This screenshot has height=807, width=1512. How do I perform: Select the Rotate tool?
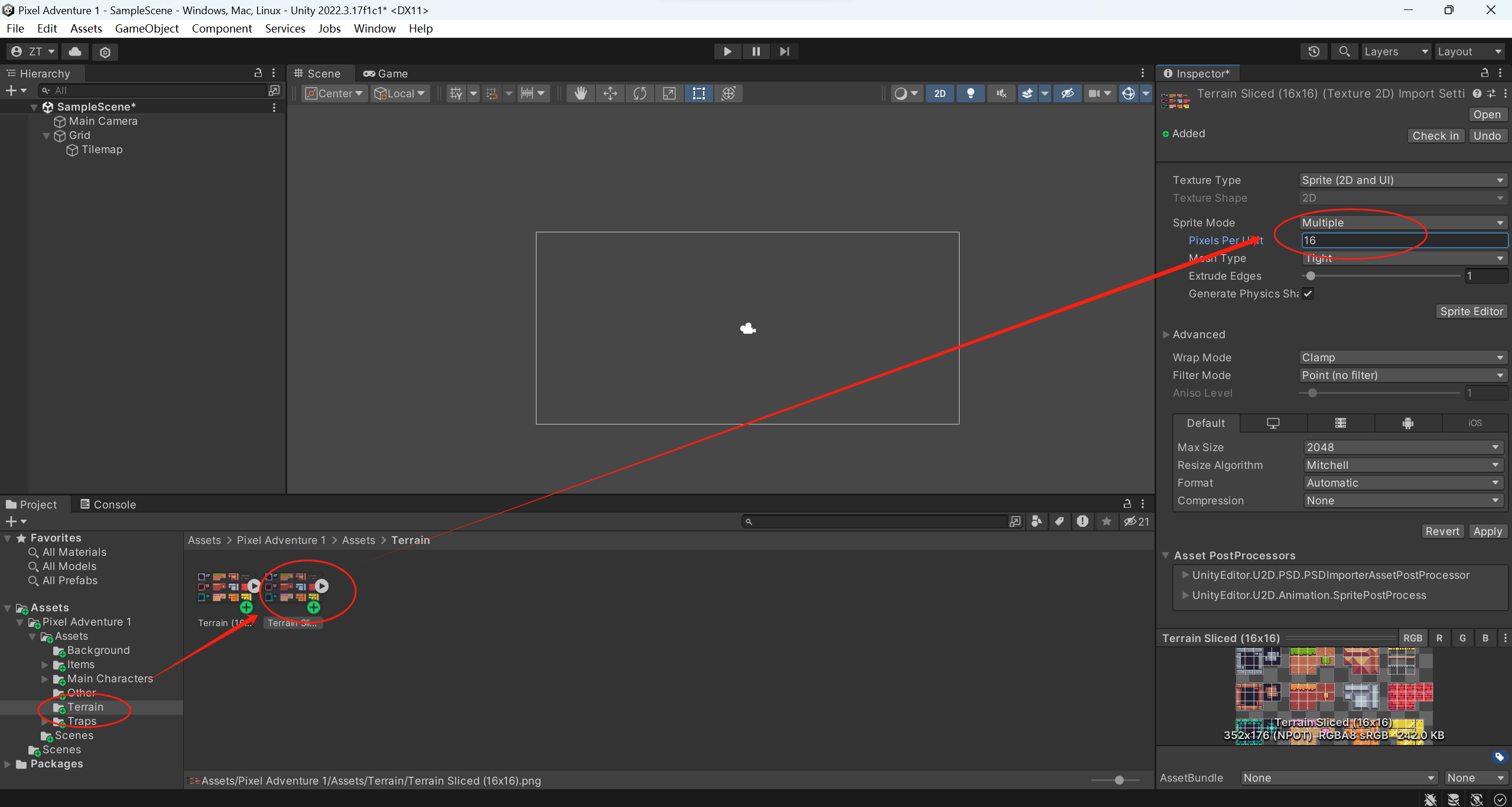coord(639,93)
